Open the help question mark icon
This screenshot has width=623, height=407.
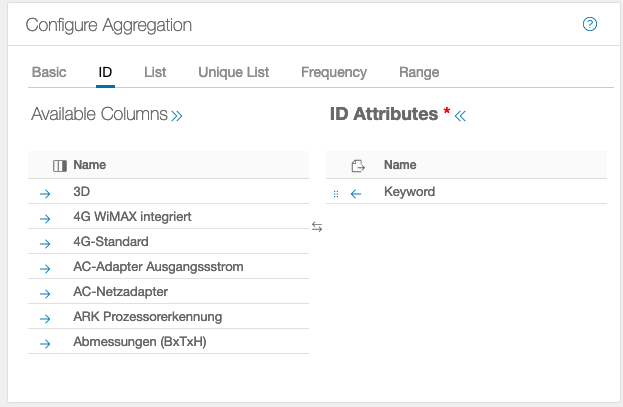pyautogui.click(x=590, y=24)
